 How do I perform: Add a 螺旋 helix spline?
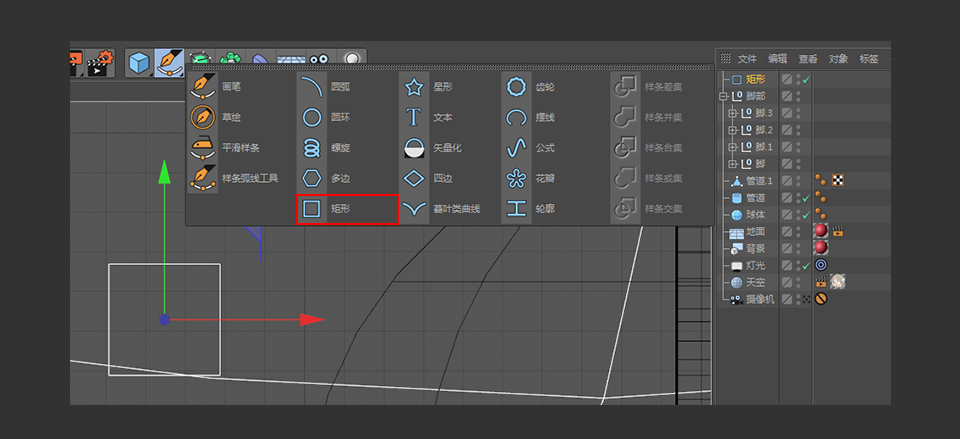[324, 148]
